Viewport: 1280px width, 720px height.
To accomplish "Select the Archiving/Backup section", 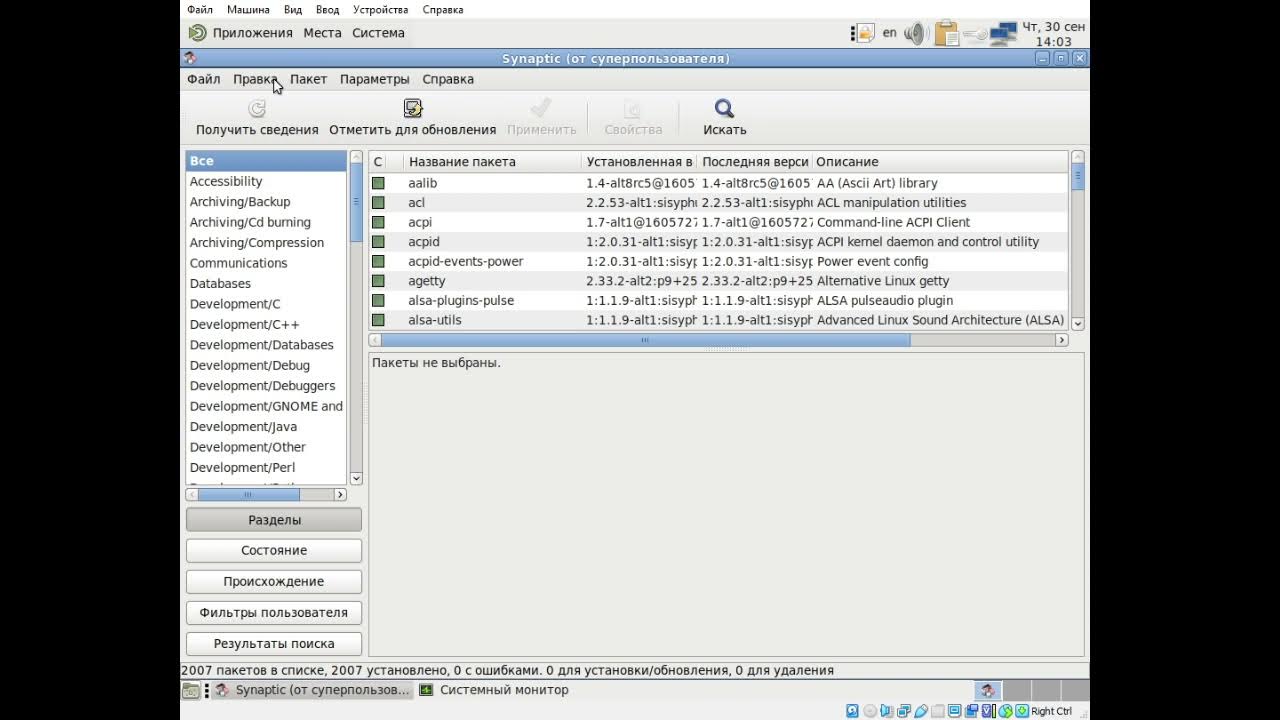I will click(240, 202).
